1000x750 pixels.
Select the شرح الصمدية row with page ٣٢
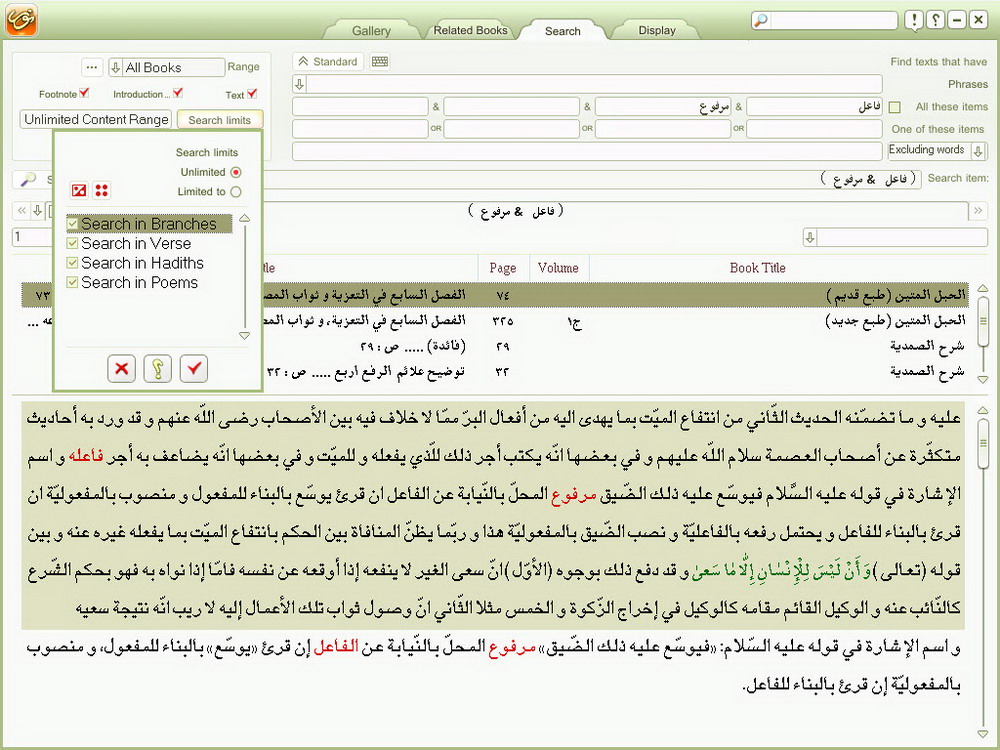495,371
